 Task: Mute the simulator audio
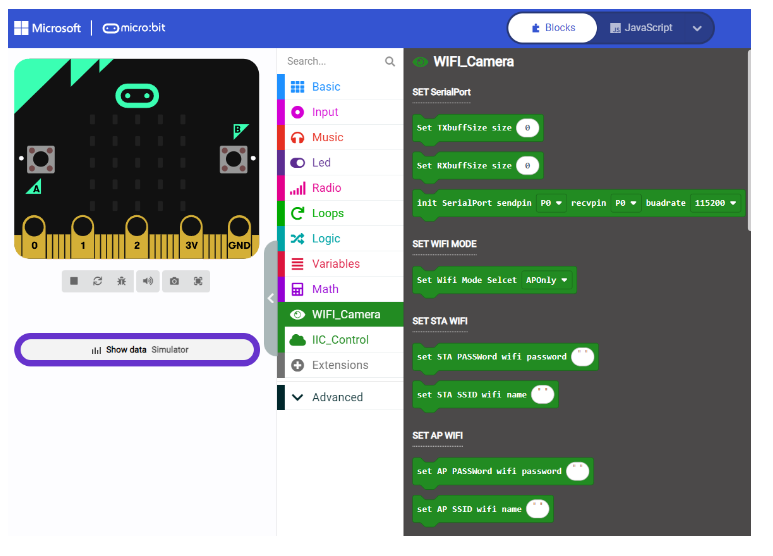coord(147,281)
